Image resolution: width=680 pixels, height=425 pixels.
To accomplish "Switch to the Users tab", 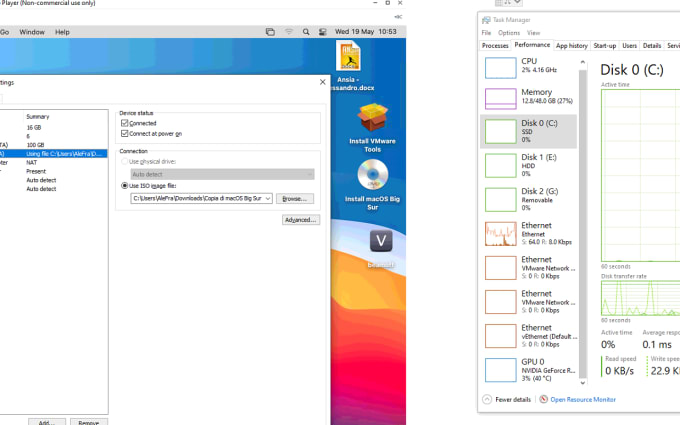I will pyautogui.click(x=629, y=46).
